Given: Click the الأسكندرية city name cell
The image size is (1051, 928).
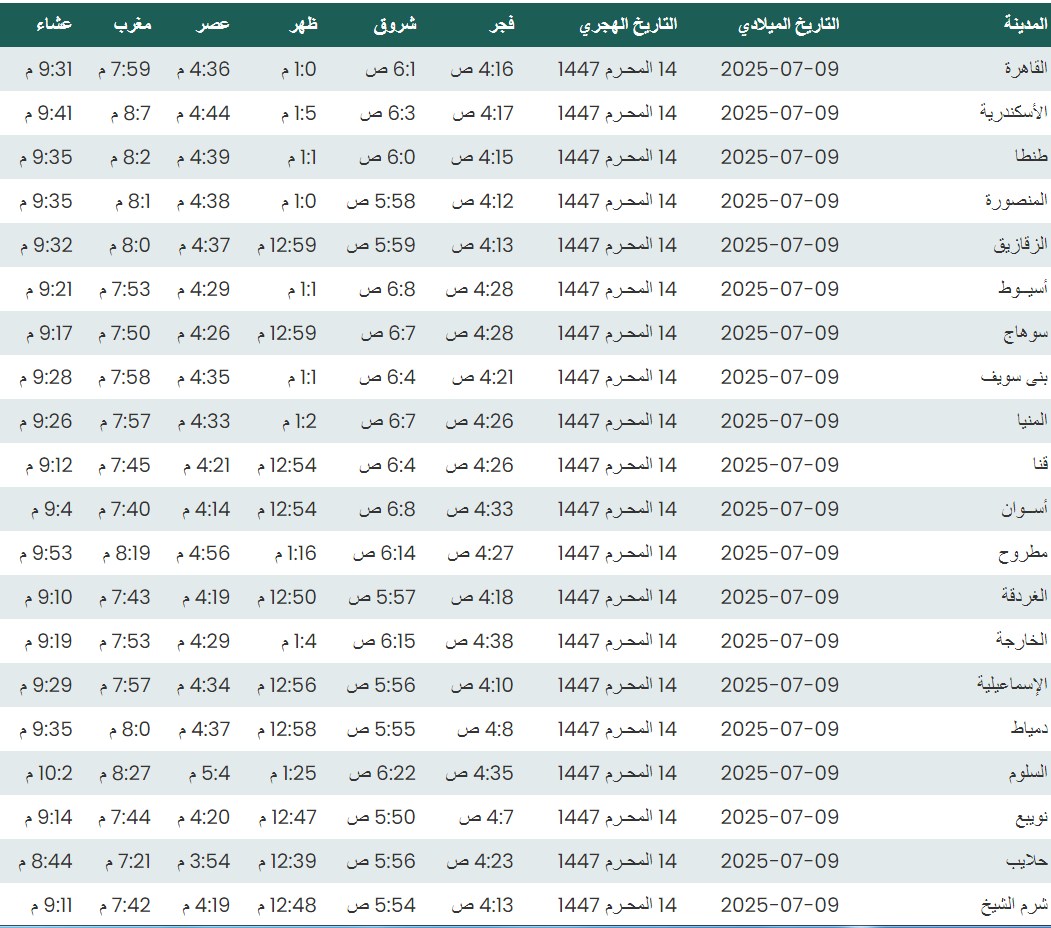Looking at the screenshot, I should (x=1014, y=113).
